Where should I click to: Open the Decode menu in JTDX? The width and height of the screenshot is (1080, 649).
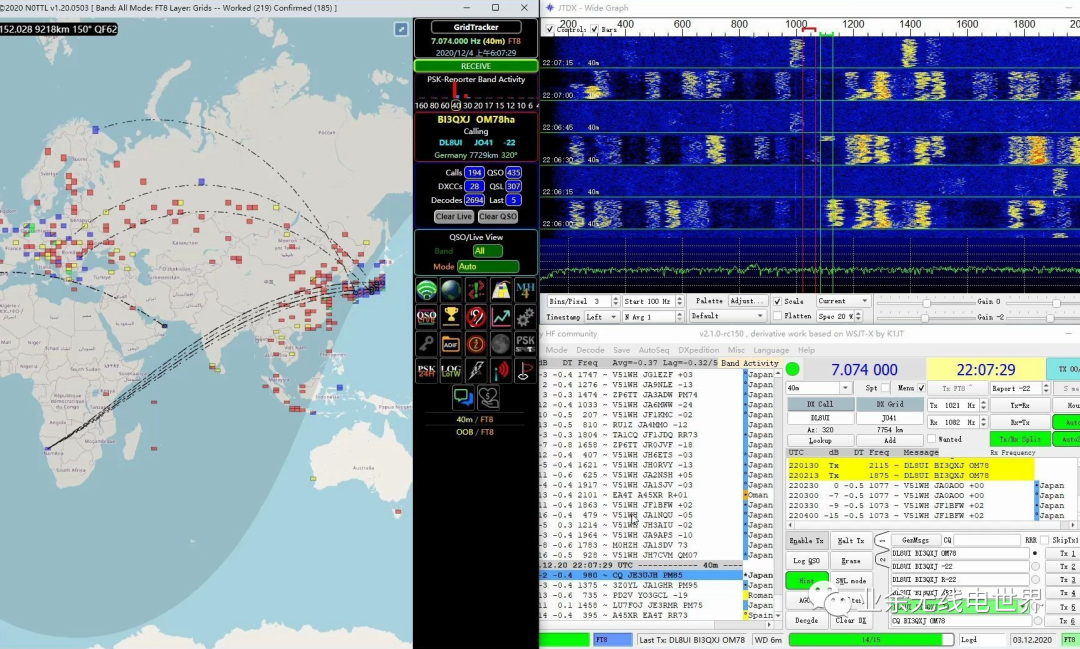point(590,350)
